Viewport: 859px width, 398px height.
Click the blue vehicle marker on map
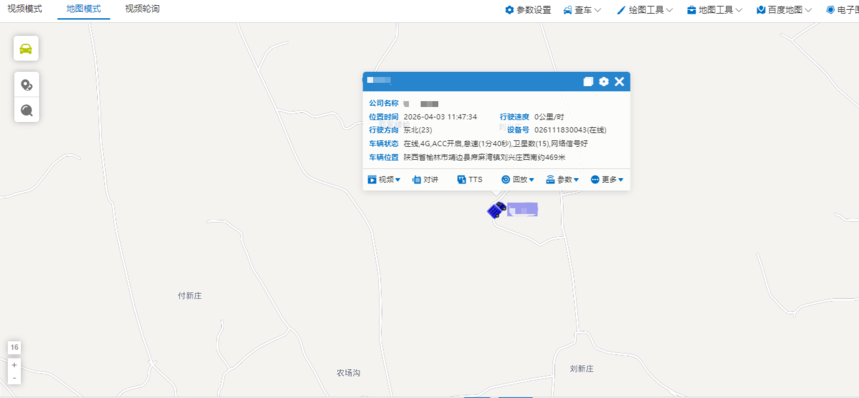tap(497, 210)
